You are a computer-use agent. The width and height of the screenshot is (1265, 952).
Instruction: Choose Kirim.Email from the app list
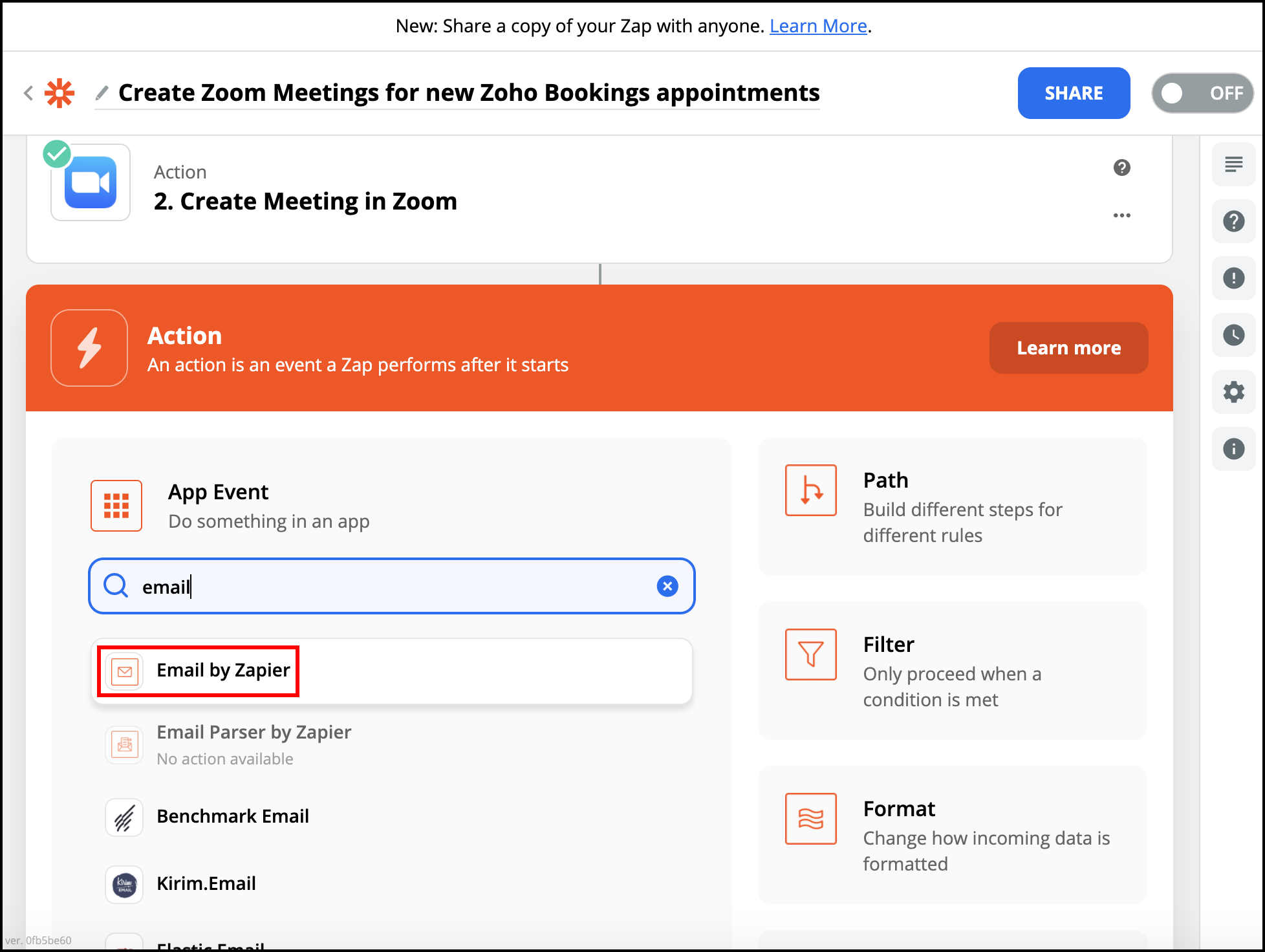[x=206, y=884]
